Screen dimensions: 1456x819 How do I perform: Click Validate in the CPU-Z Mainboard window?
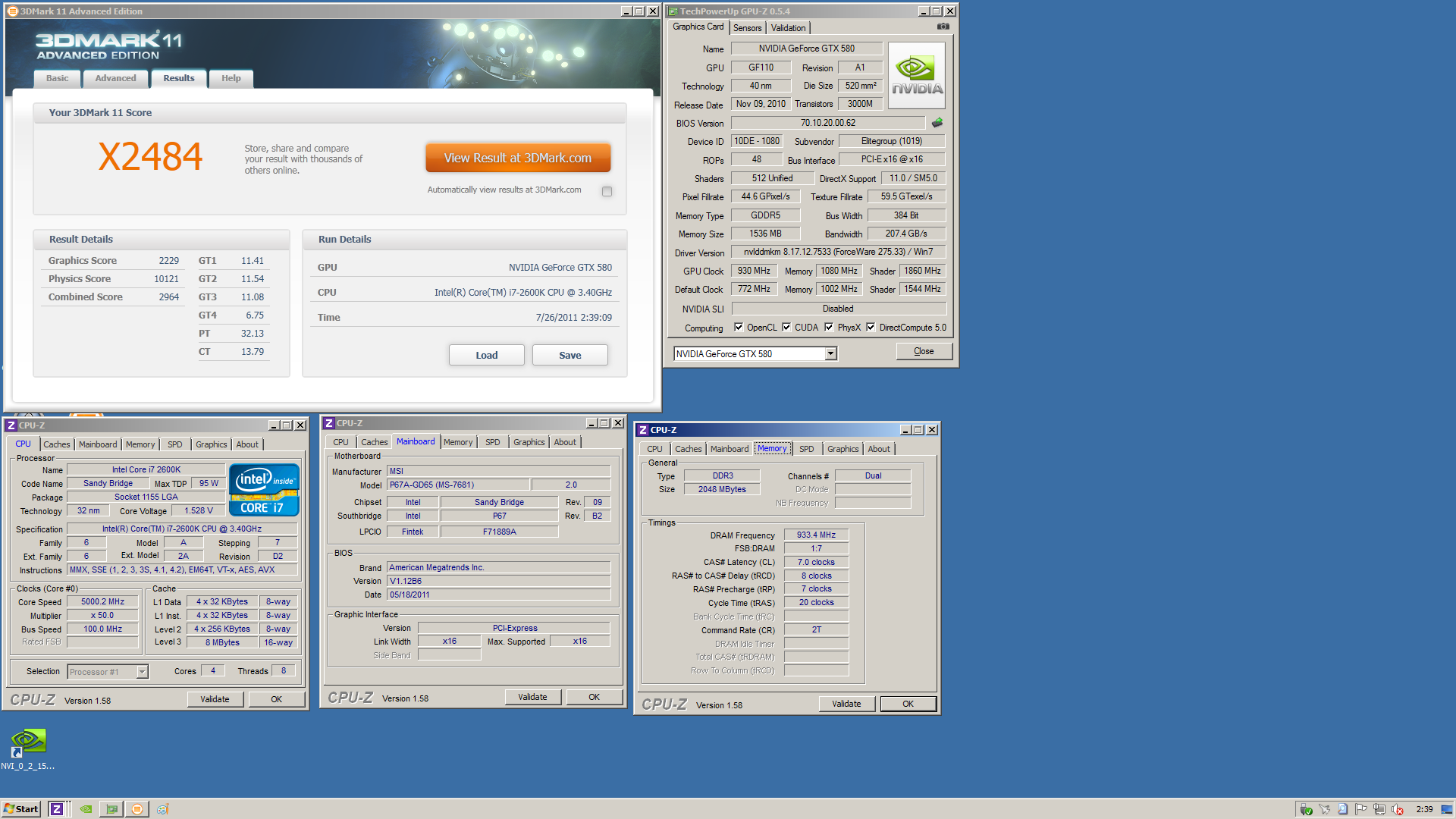click(x=532, y=697)
